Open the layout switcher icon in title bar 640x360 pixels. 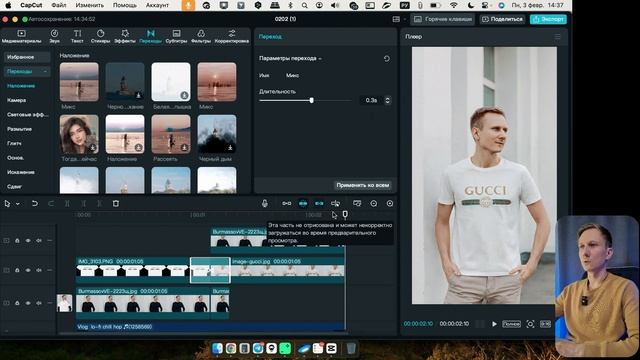point(396,19)
